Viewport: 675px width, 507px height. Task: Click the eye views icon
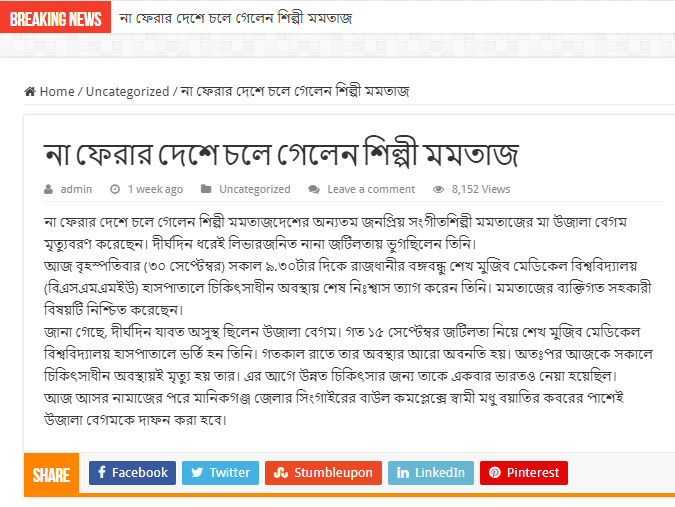(438, 190)
